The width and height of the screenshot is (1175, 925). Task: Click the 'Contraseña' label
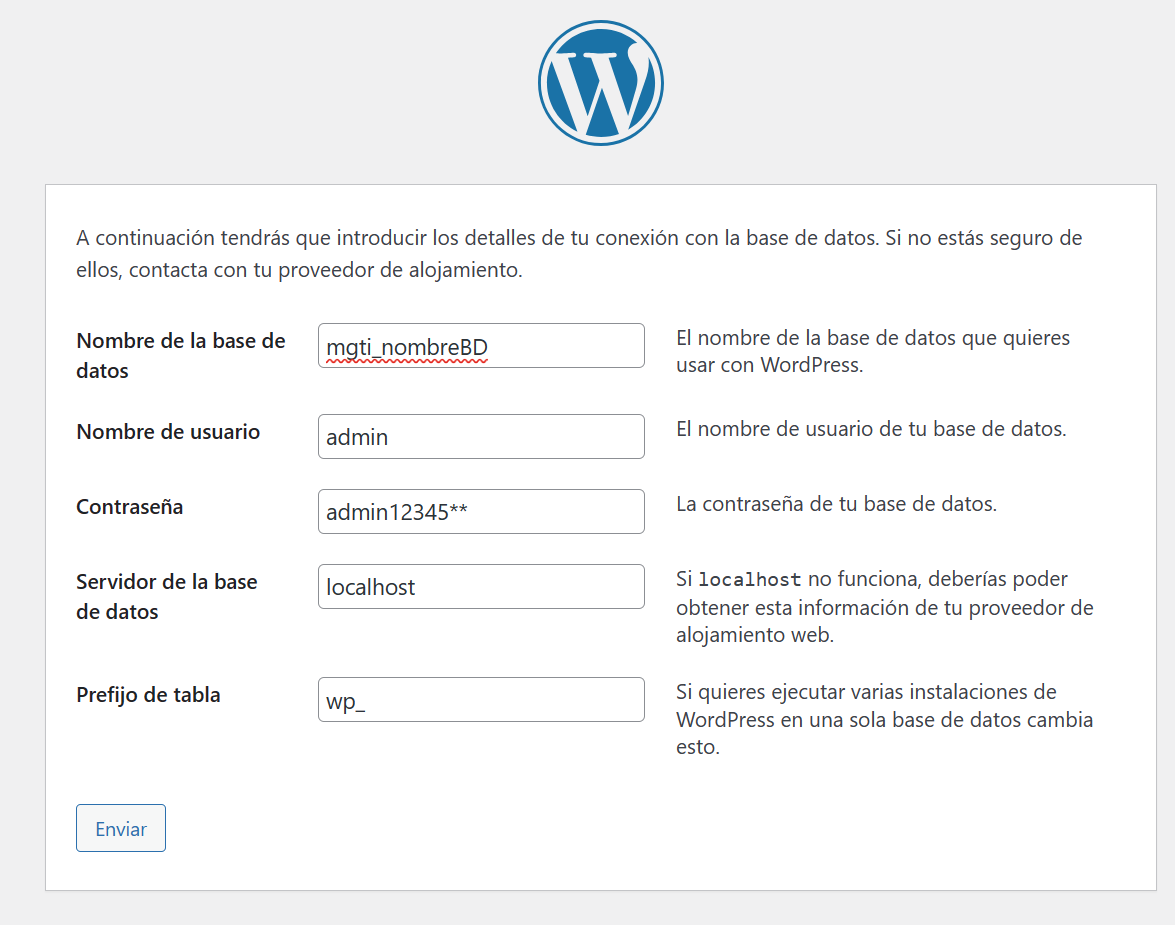130,507
